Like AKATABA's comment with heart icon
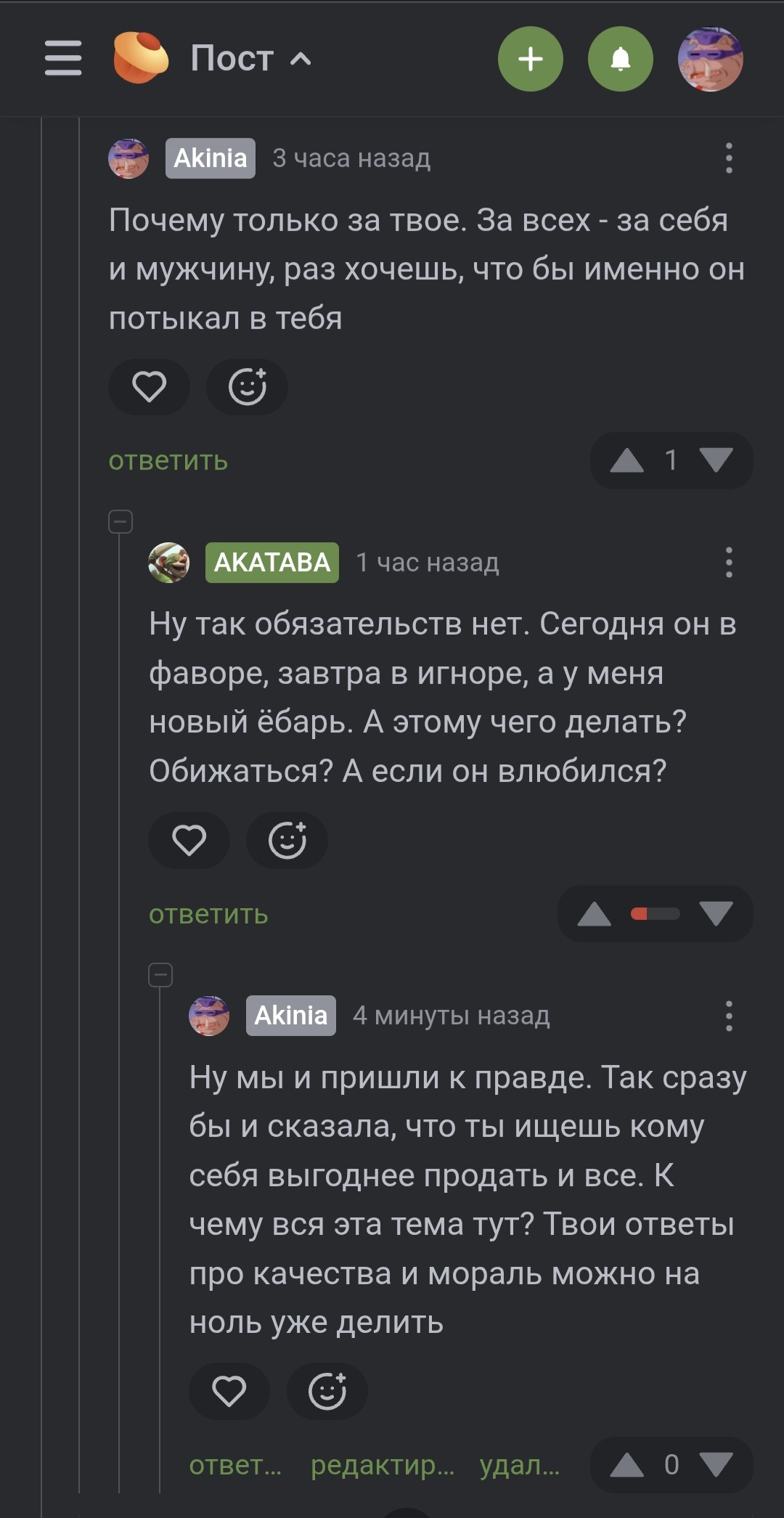 click(189, 840)
